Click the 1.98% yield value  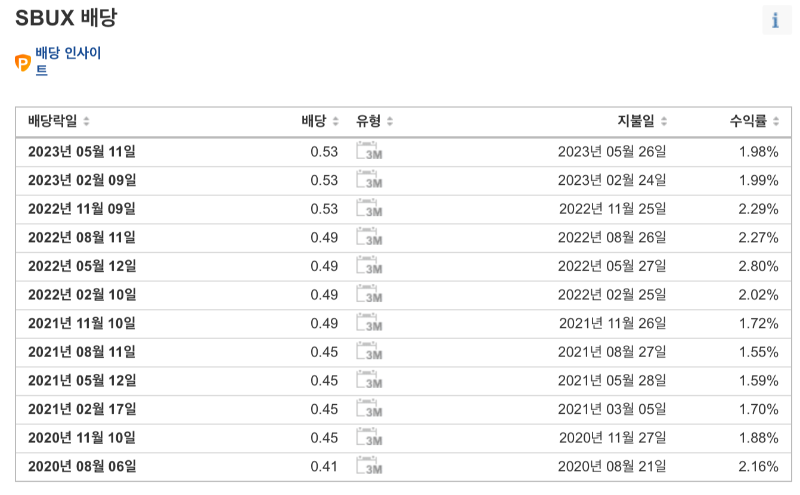click(x=759, y=152)
